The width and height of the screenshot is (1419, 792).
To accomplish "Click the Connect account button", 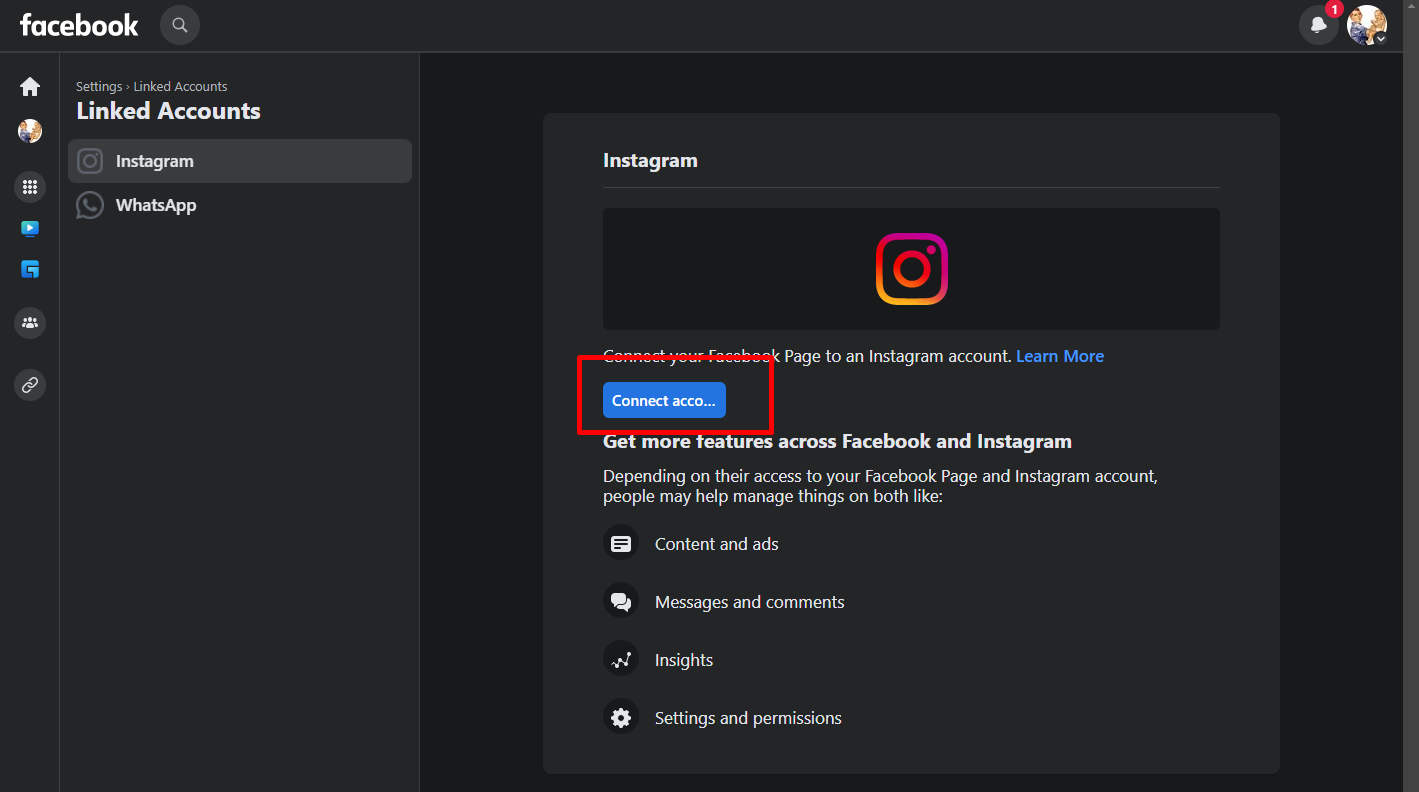I will 664,401.
